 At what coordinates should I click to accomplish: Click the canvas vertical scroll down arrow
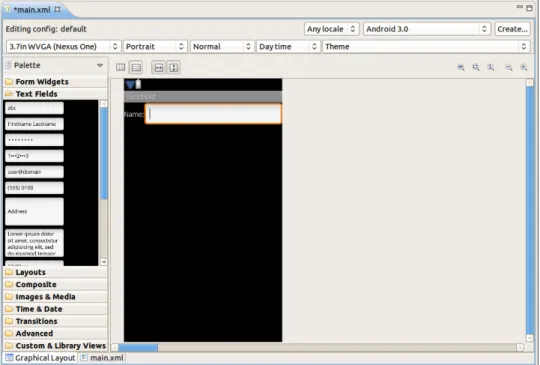tap(530, 338)
